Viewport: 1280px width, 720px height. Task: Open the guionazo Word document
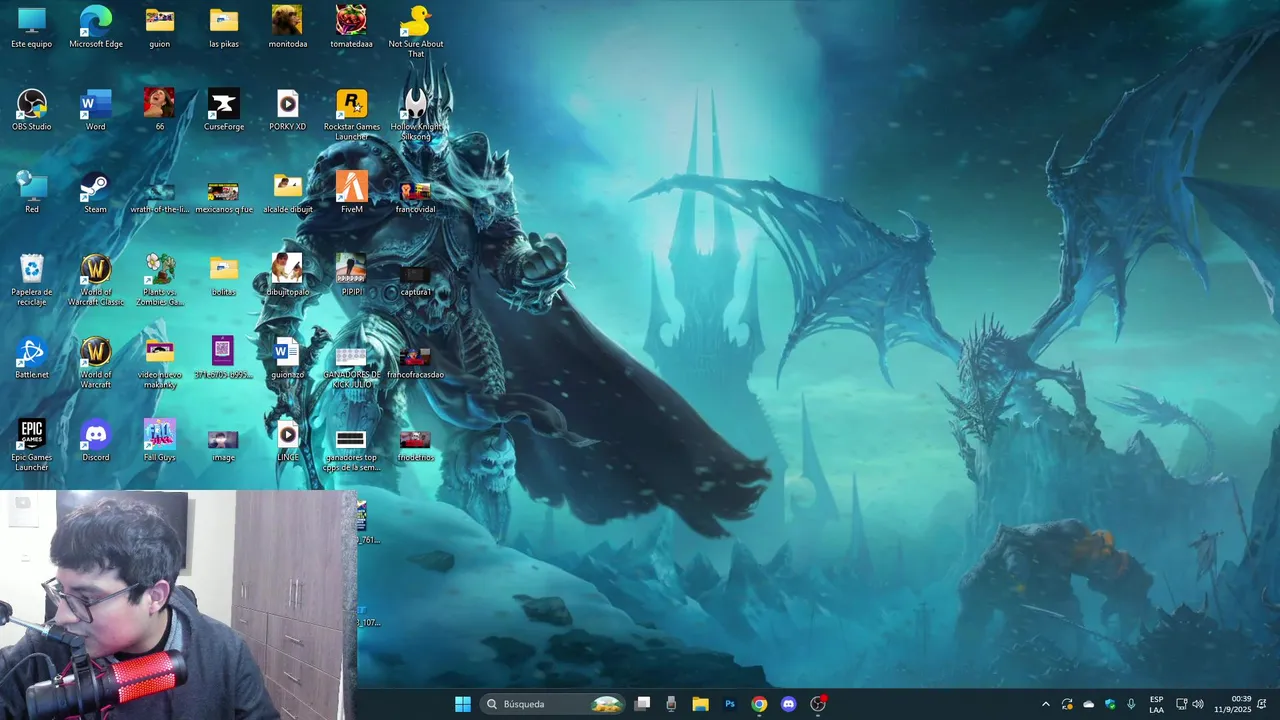click(288, 358)
